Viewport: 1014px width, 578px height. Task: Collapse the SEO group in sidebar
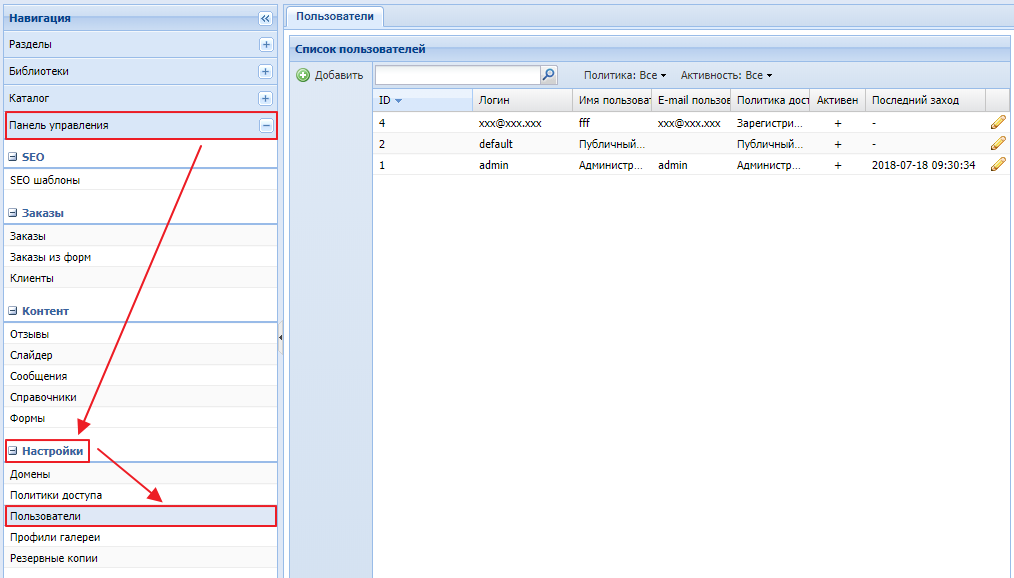click(x=13, y=158)
